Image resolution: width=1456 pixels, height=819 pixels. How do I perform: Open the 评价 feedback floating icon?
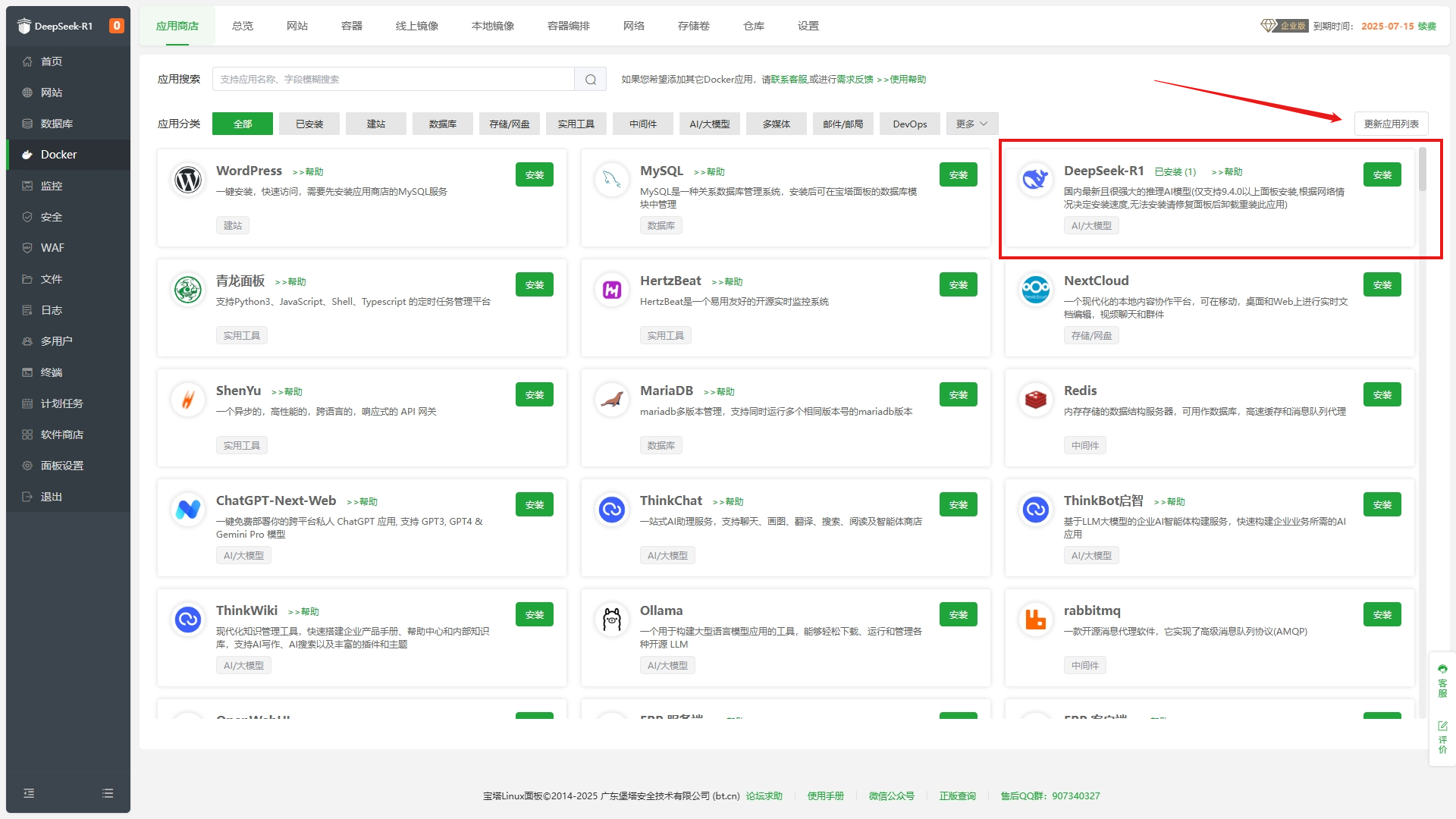click(1442, 737)
